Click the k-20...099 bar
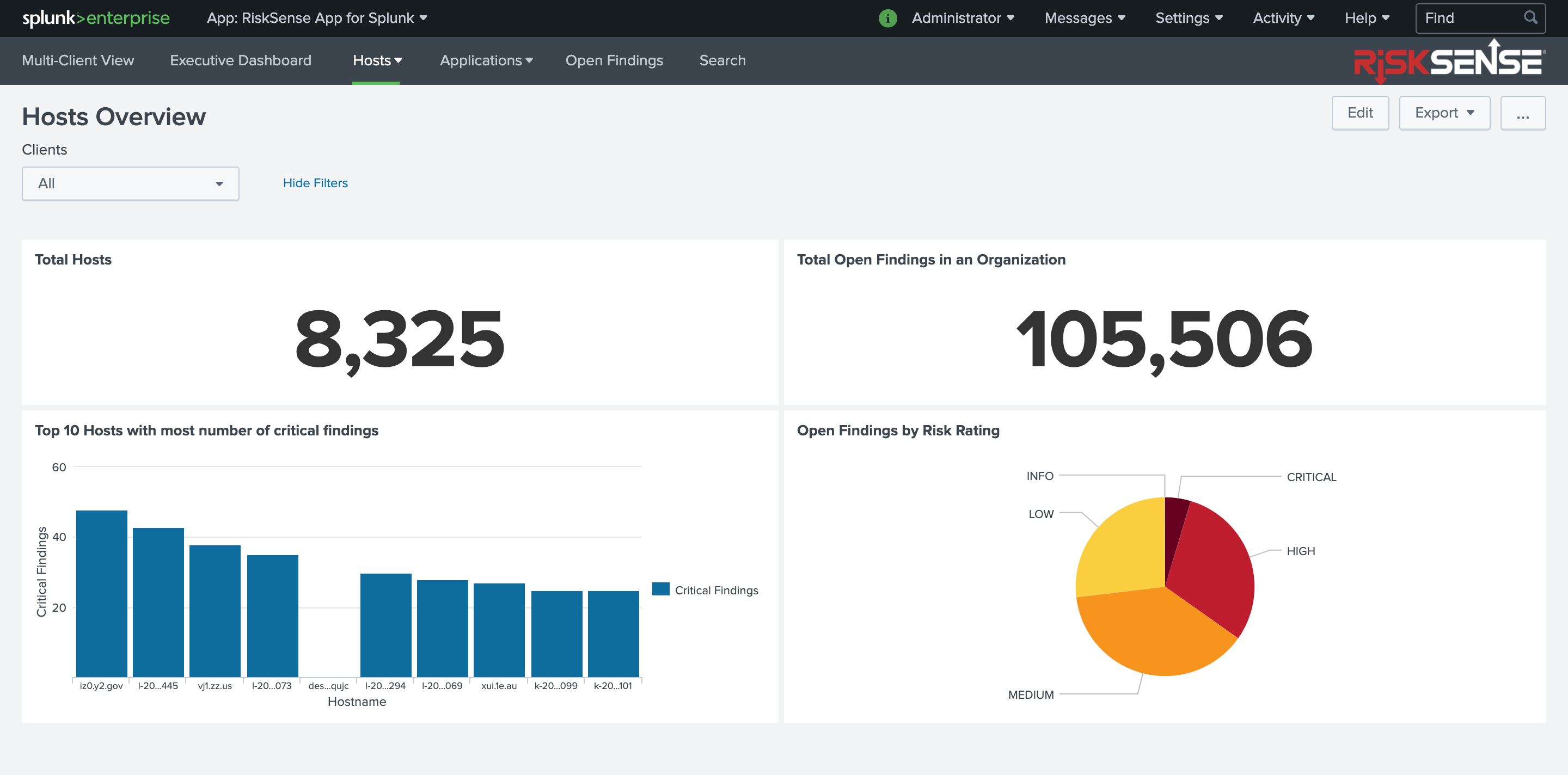The width and height of the screenshot is (1568, 775). click(x=557, y=633)
